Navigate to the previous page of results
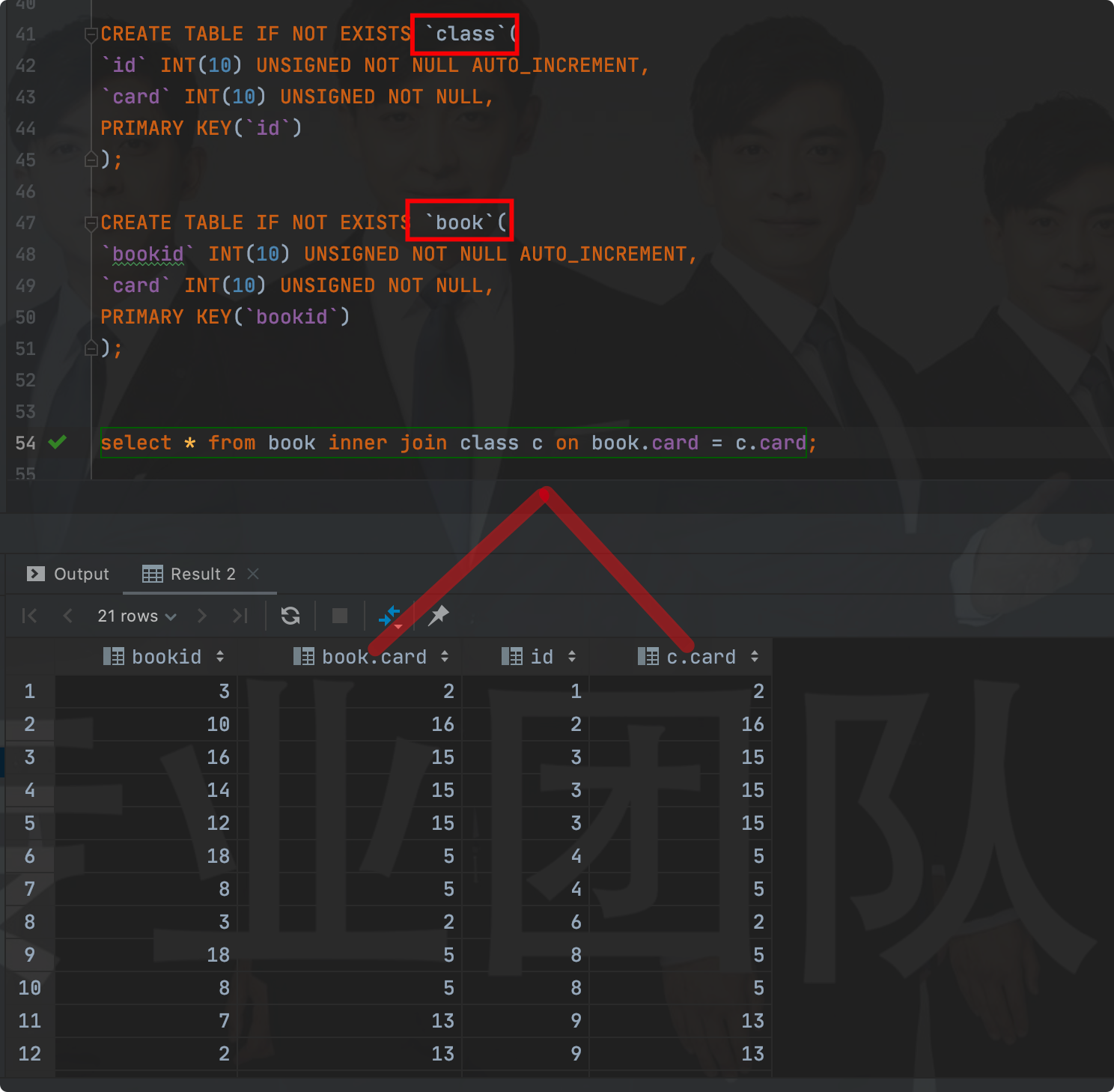 click(67, 616)
